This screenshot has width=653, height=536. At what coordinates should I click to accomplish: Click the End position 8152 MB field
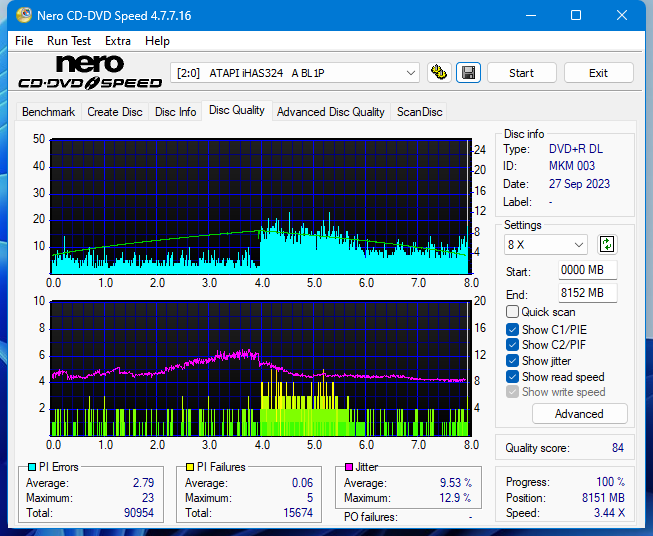588,293
